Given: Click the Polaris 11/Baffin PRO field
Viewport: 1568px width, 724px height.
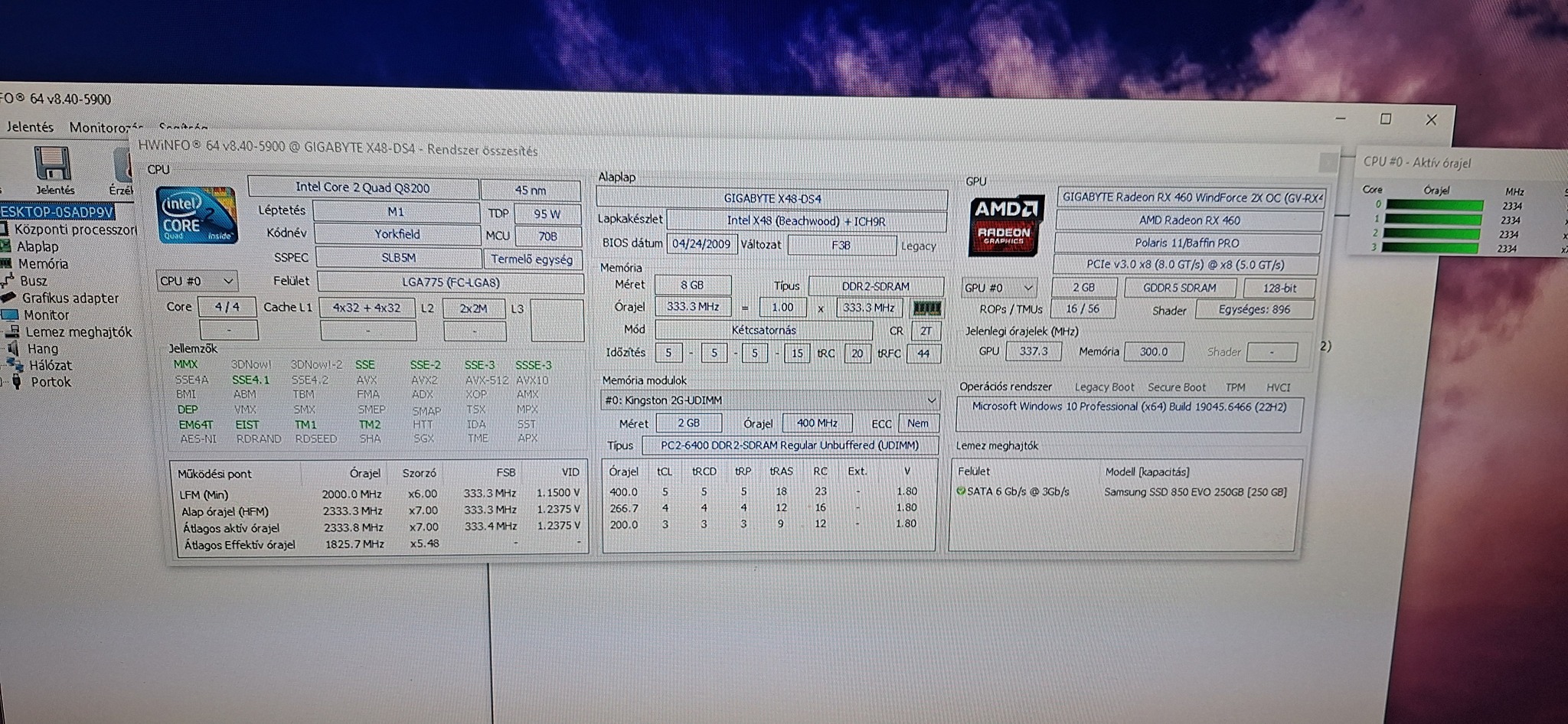Looking at the screenshot, I should [x=1187, y=243].
